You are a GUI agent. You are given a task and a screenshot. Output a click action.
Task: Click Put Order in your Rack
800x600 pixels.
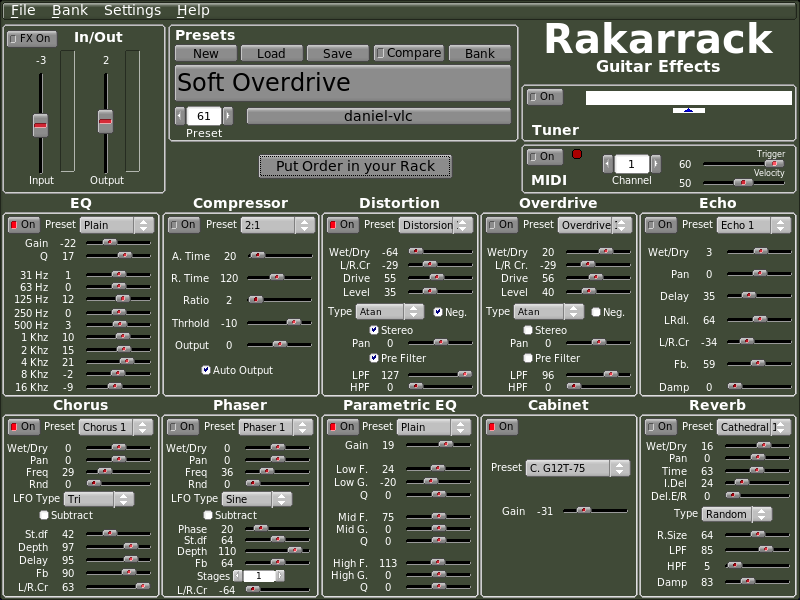(355, 166)
